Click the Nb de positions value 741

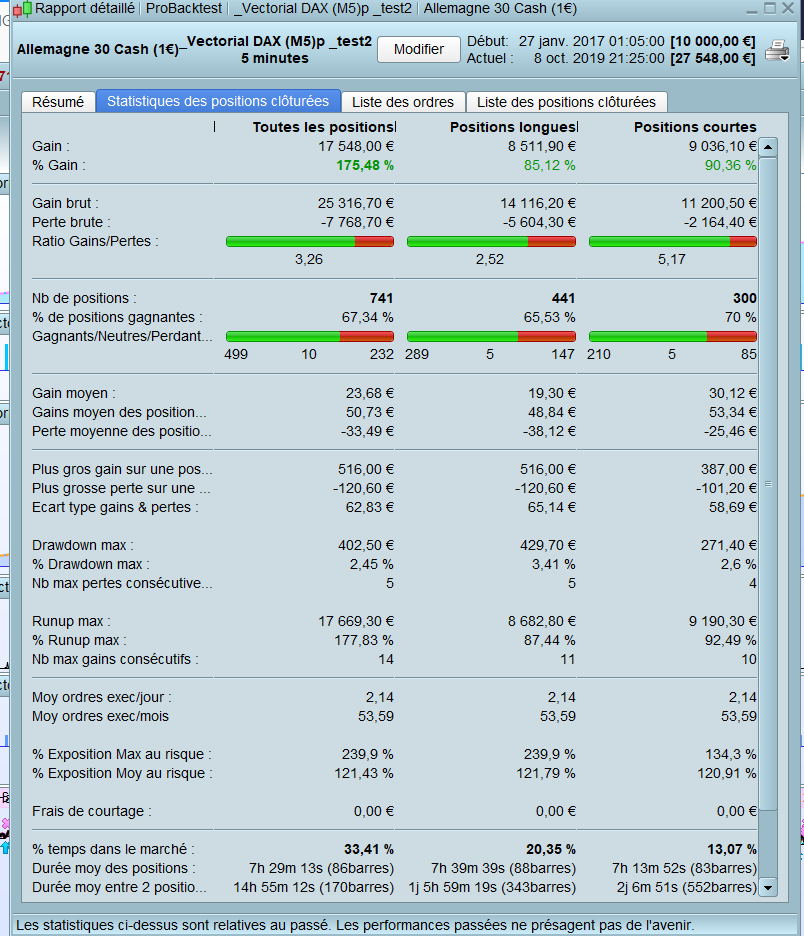tap(381, 298)
